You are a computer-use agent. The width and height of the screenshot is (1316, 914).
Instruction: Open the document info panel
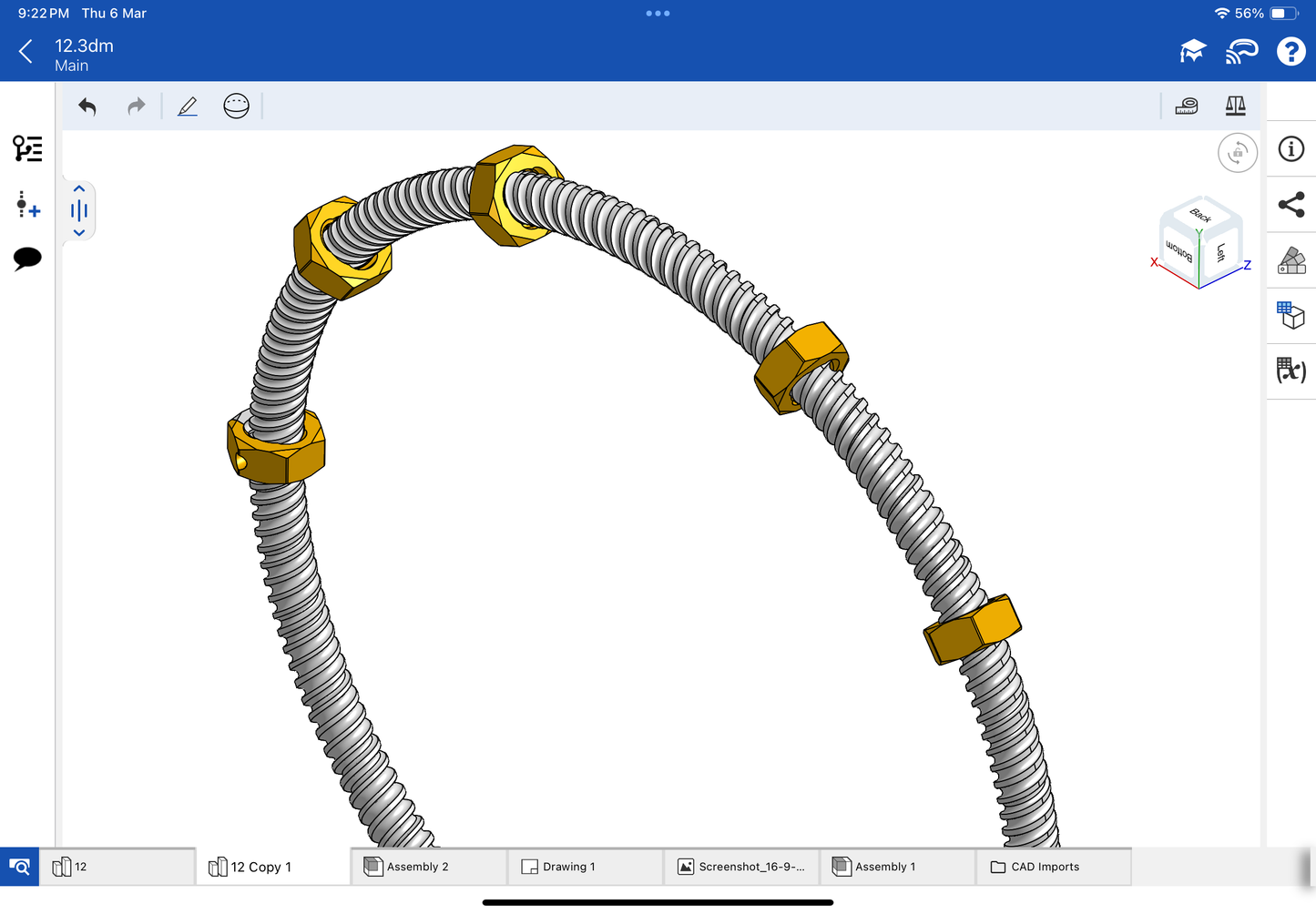click(x=1290, y=149)
